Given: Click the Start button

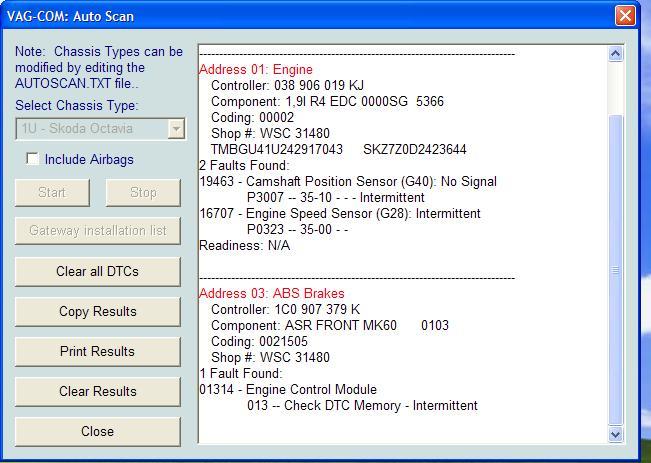Looking at the screenshot, I should pyautogui.click(x=52, y=192).
